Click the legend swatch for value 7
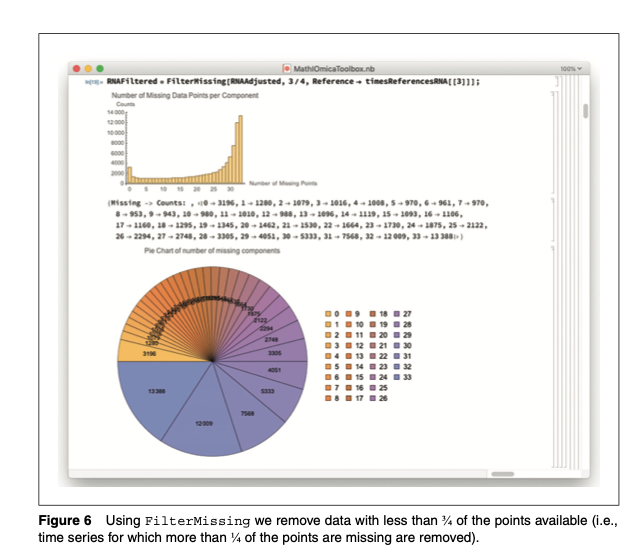This screenshot has height=557, width=631. click(x=328, y=388)
